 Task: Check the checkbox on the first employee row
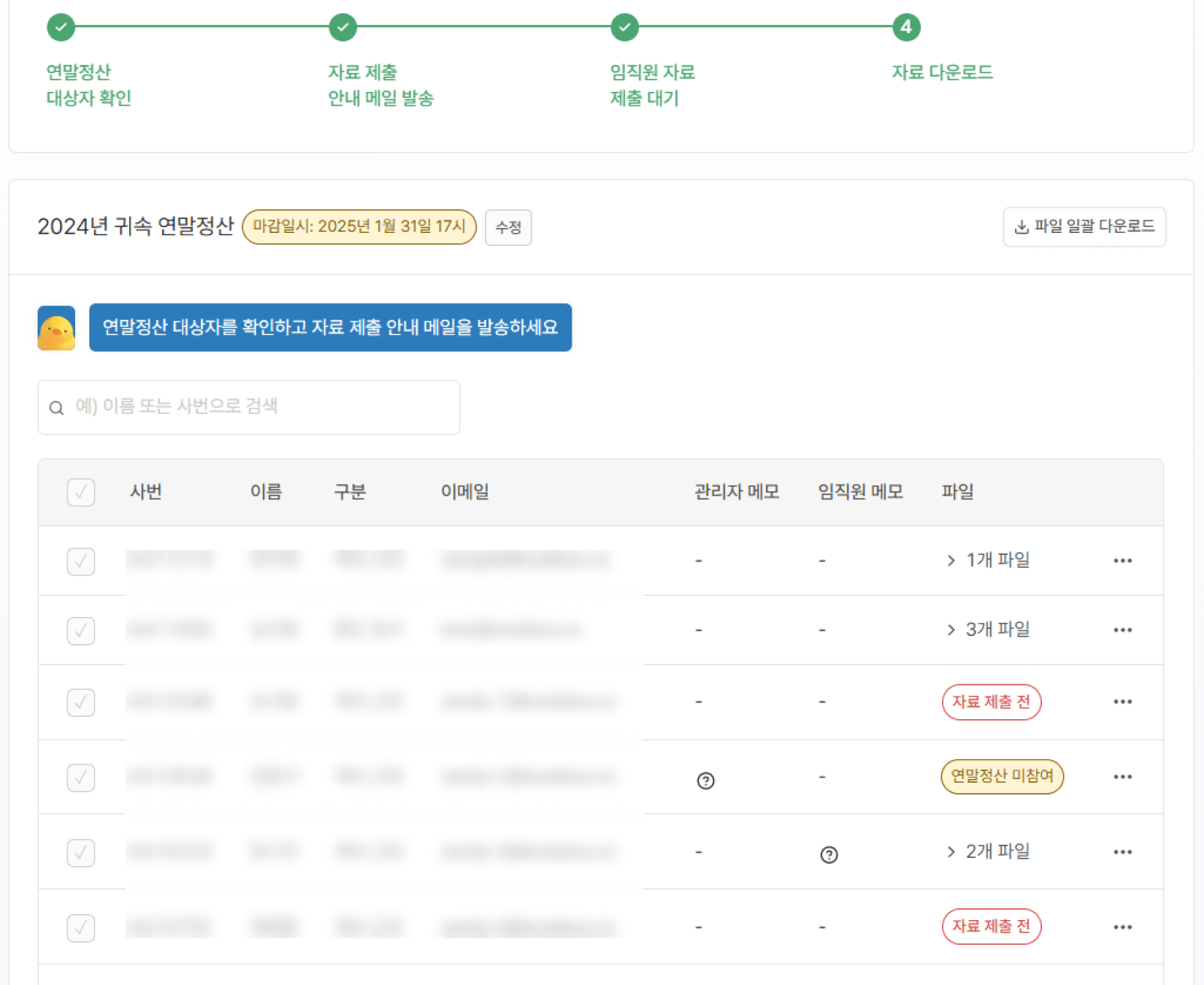tap(80, 561)
